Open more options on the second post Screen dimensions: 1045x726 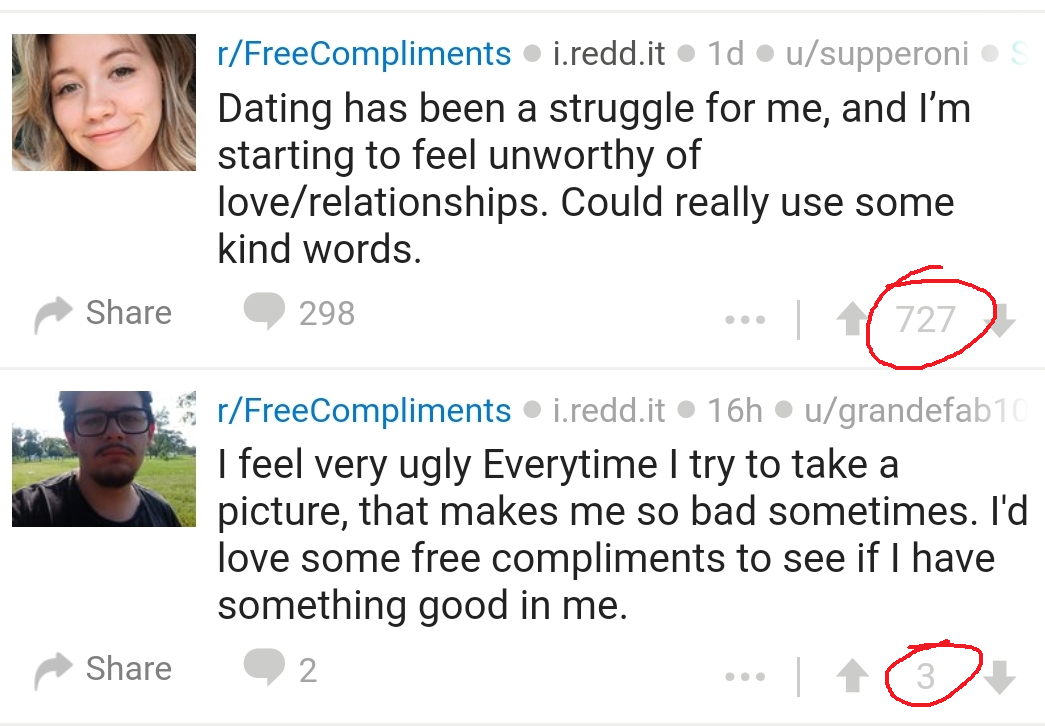click(745, 677)
